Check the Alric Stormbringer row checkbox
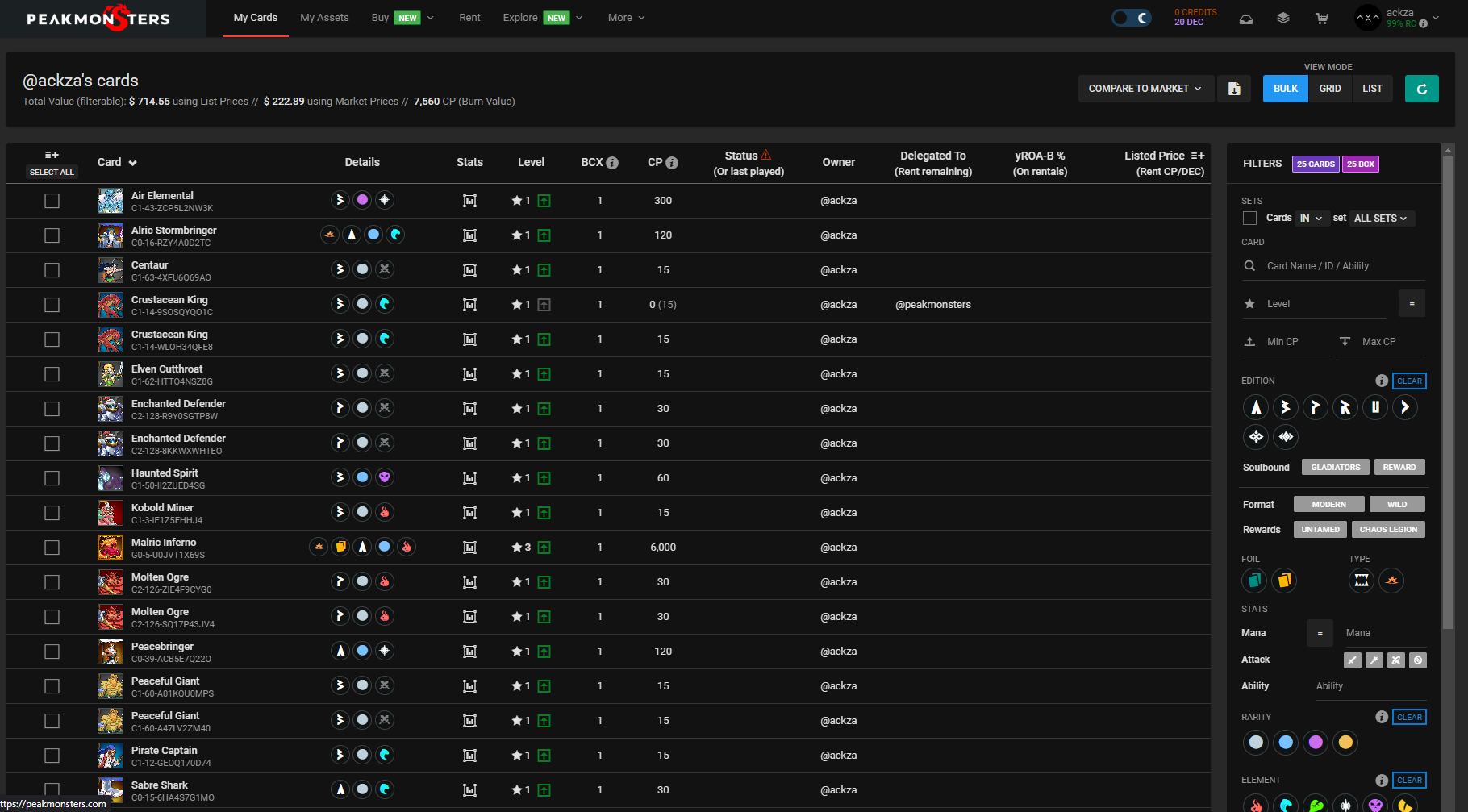The height and width of the screenshot is (812, 1468). click(x=52, y=235)
